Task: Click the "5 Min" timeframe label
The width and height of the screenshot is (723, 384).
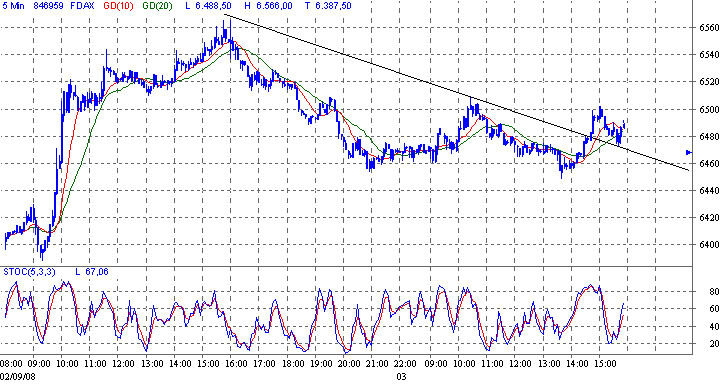Action: point(13,6)
